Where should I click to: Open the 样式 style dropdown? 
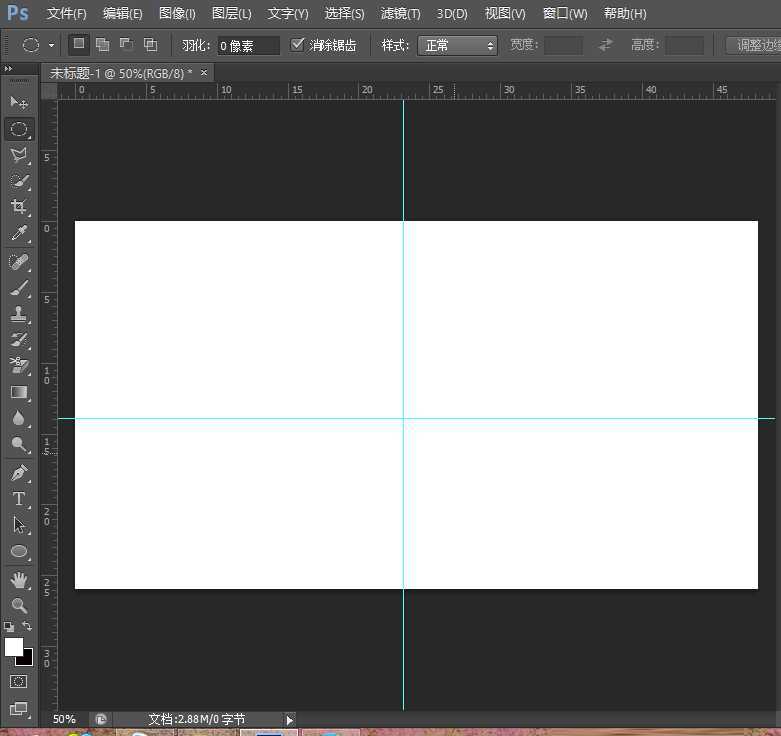(457, 46)
